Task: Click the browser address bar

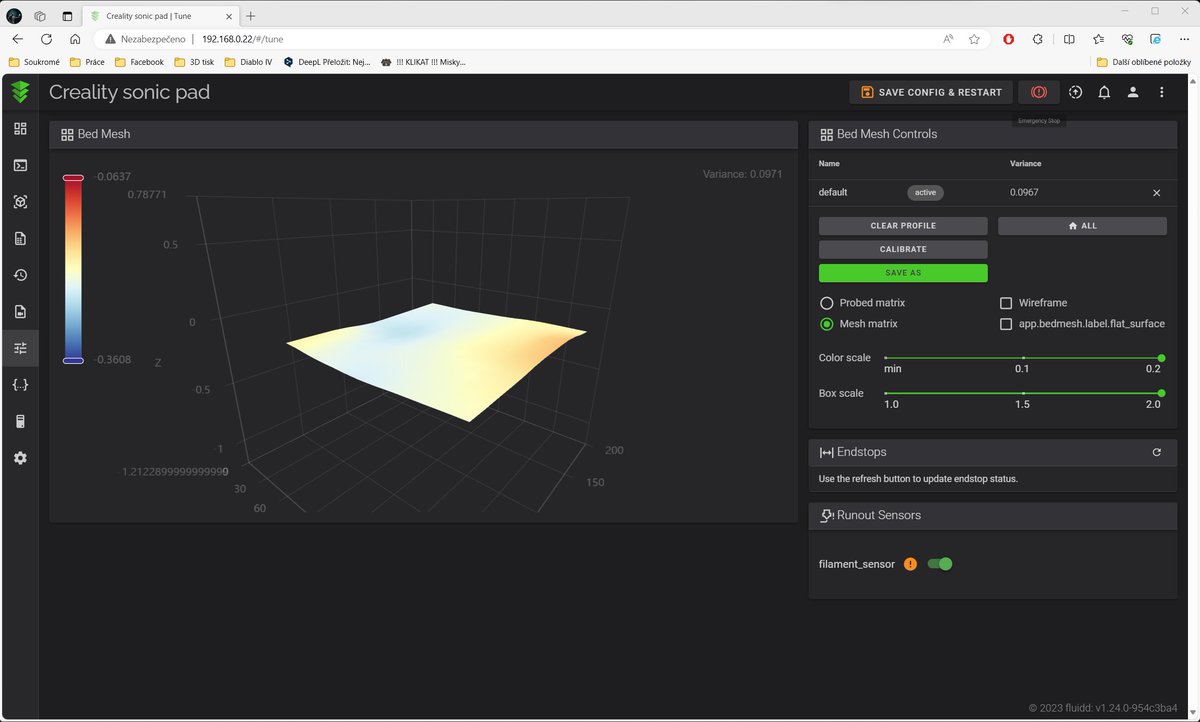Action: (x=541, y=39)
